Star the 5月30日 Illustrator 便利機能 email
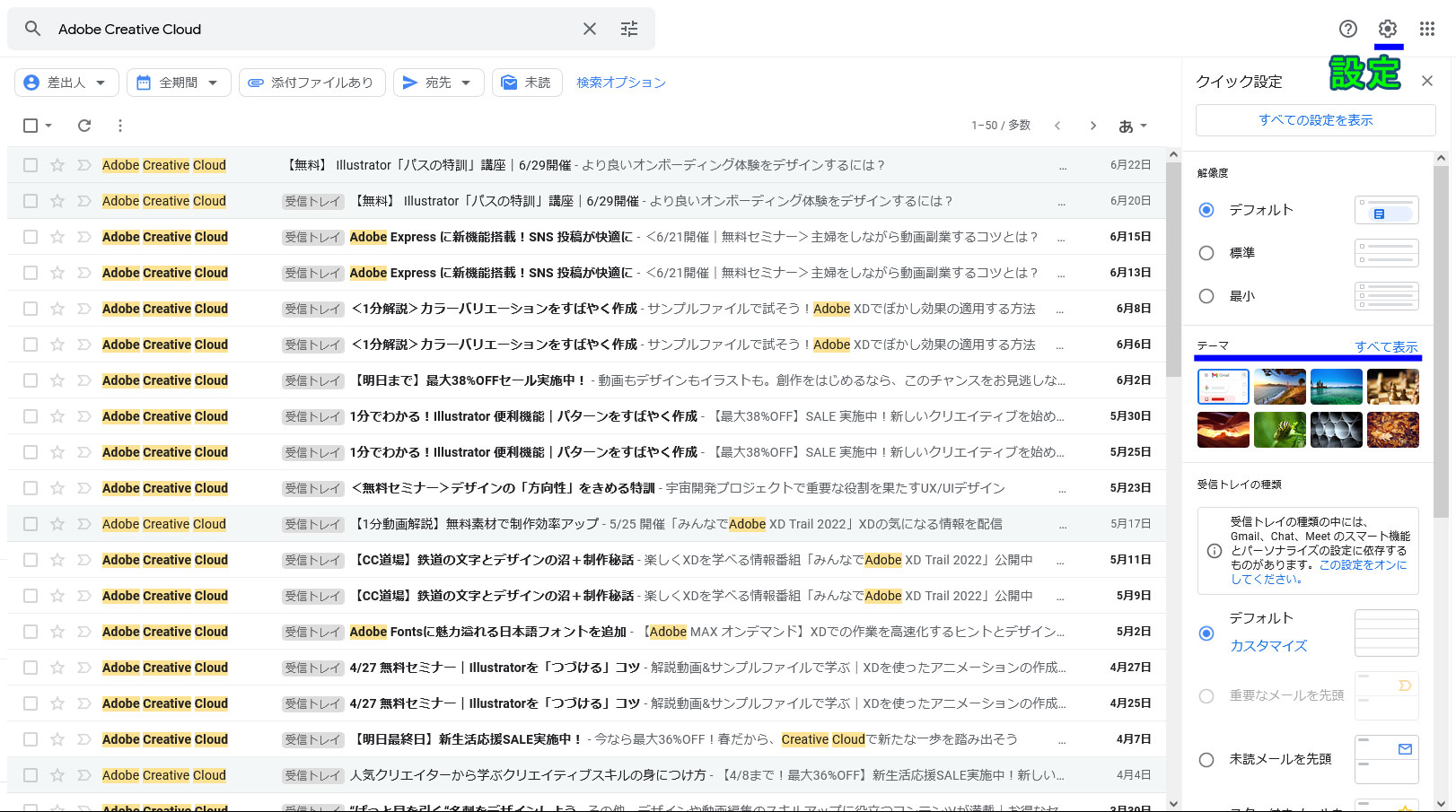This screenshot has width=1456, height=812. pyautogui.click(x=57, y=416)
